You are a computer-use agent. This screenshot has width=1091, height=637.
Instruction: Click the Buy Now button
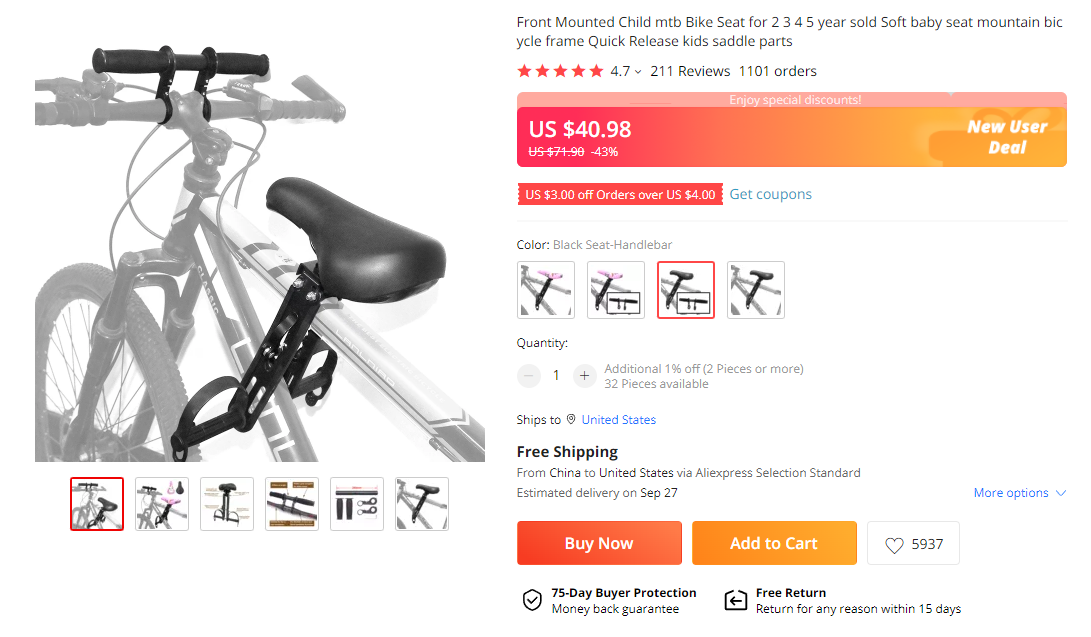(x=599, y=543)
